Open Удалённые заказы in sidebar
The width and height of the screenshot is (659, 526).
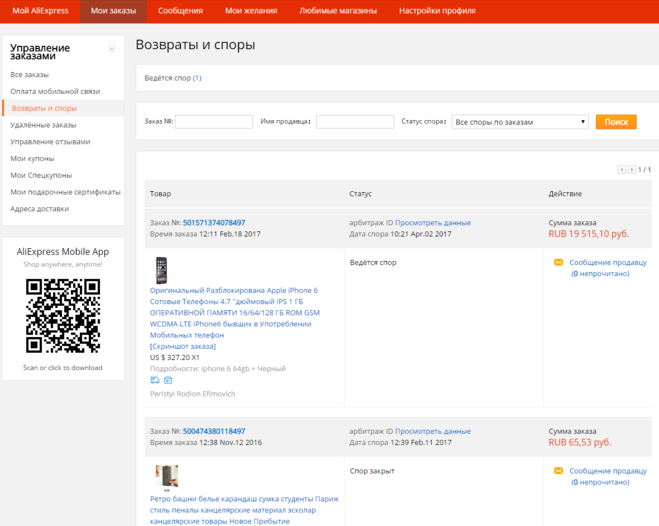point(43,125)
